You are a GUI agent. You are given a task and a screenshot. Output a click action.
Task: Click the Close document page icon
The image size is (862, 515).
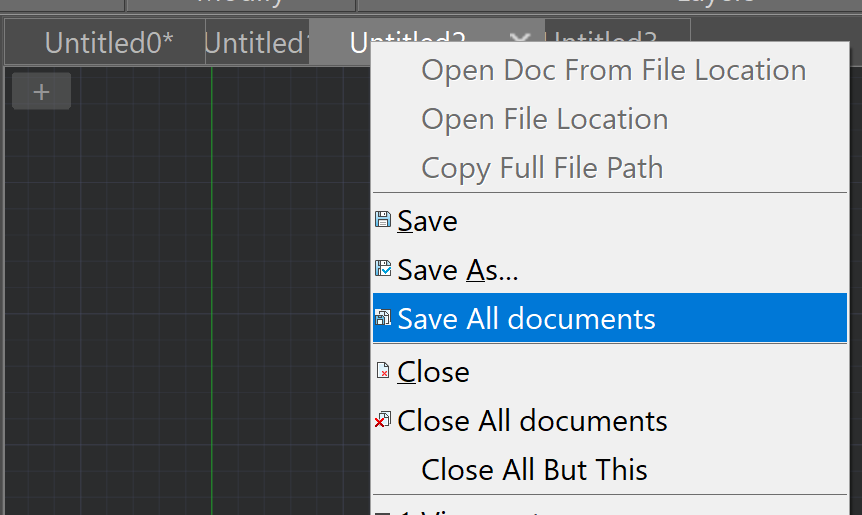(383, 370)
